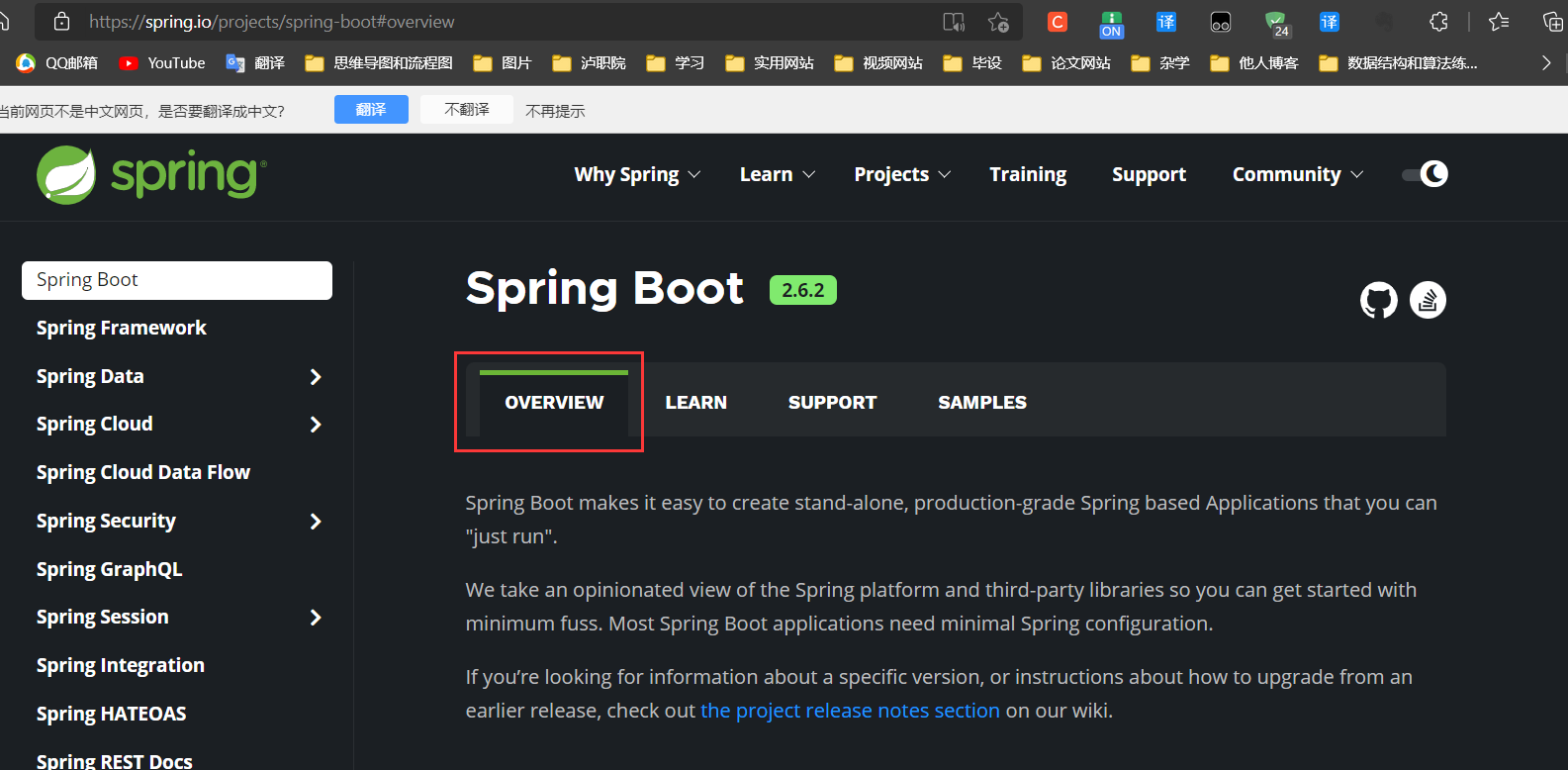Switch to the SUPPORT tab
1568x770 pixels.
click(x=833, y=402)
